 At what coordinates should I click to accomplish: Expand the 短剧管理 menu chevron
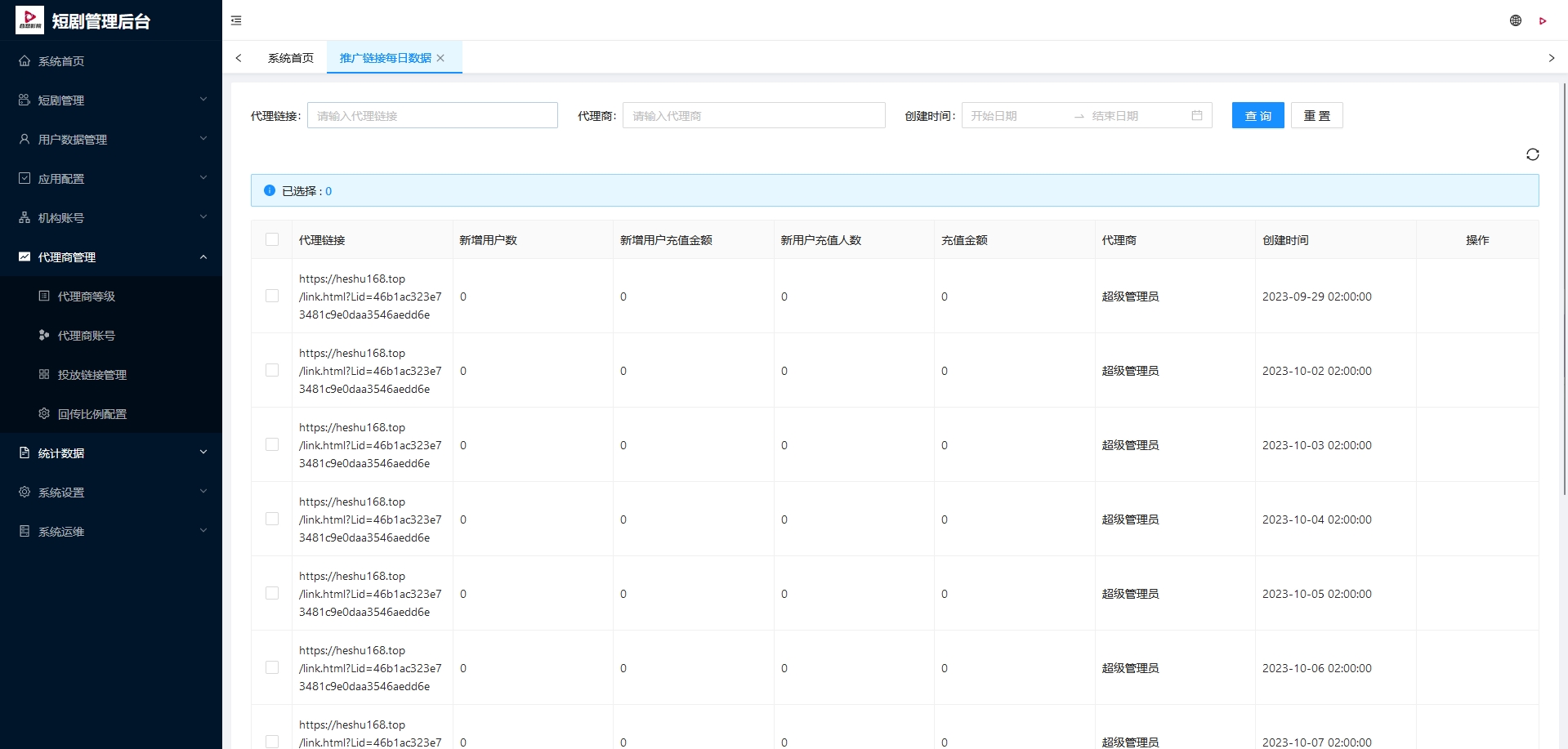pos(203,99)
